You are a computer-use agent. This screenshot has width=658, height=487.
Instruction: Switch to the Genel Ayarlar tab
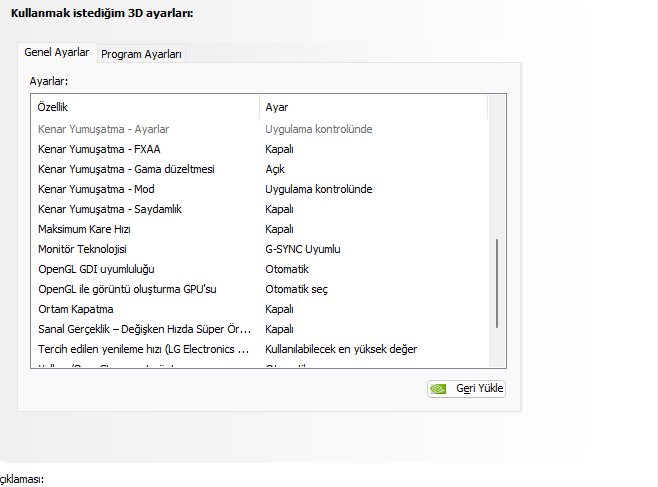pyautogui.click(x=56, y=52)
